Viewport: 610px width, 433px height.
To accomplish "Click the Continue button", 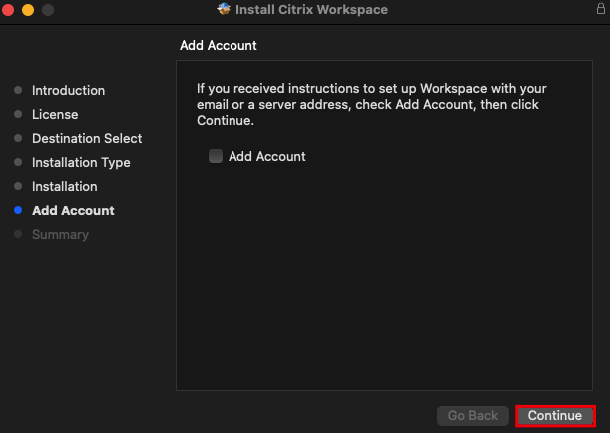I will [x=555, y=415].
